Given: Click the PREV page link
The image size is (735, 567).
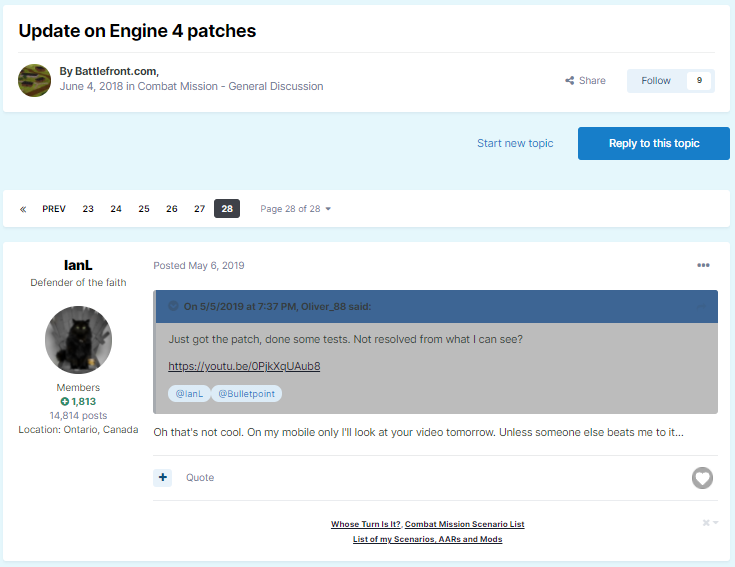Looking at the screenshot, I should 54,209.
